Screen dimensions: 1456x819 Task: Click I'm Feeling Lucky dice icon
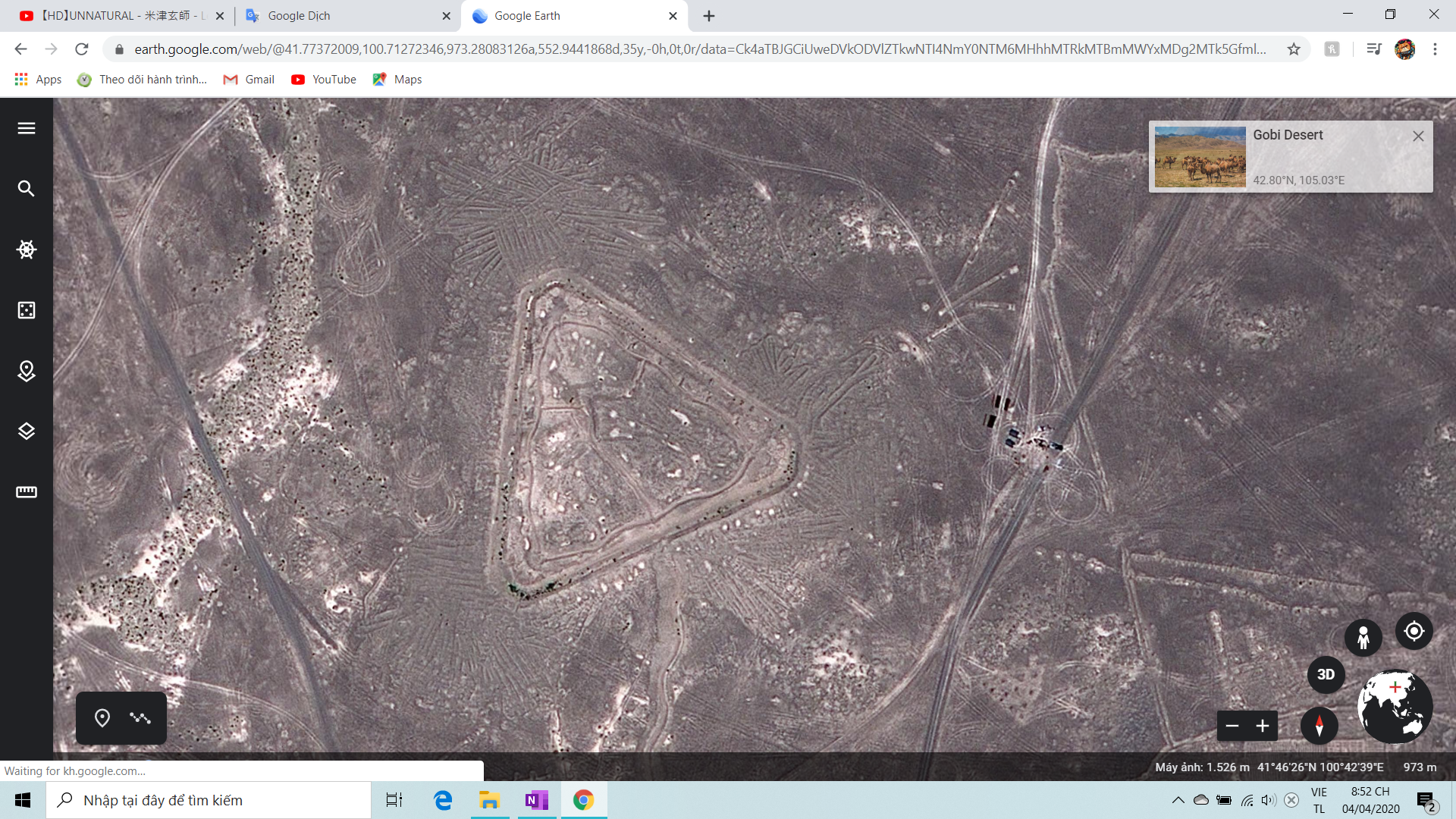coord(27,310)
